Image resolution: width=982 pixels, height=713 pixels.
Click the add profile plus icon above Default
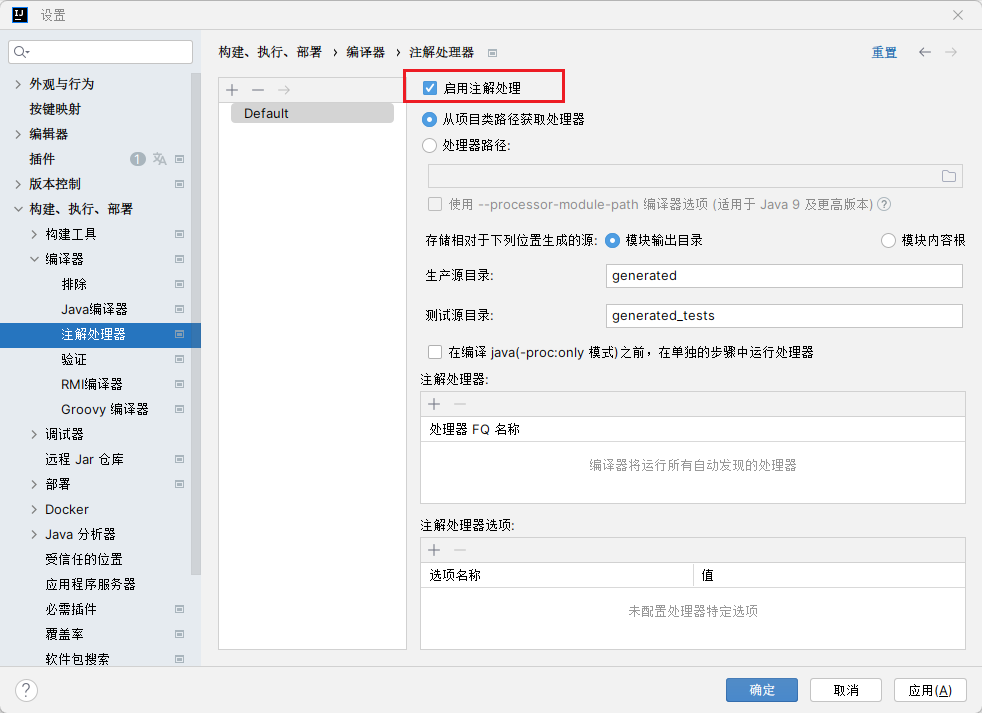[x=232, y=90]
